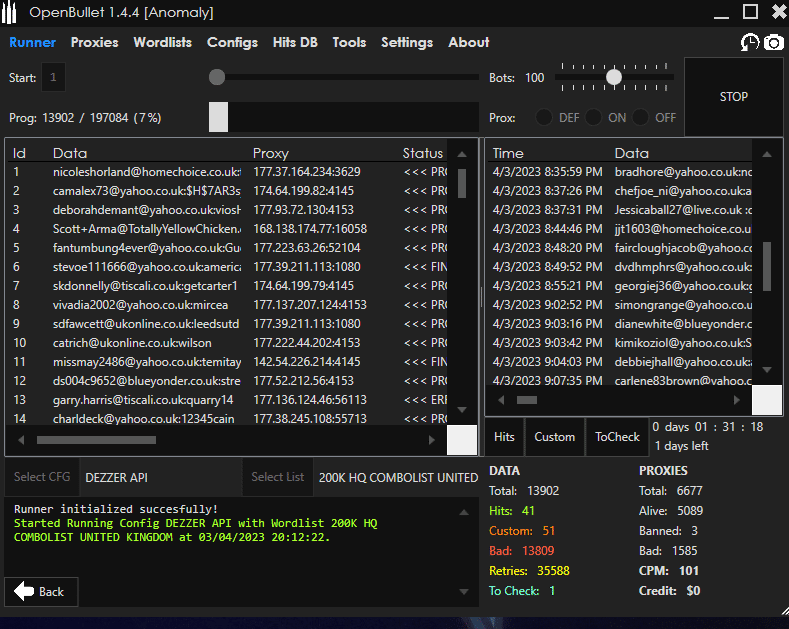Click right arrow of bot list horizontal scrollbar
Screen dimensions: 789x629
click(x=432, y=439)
